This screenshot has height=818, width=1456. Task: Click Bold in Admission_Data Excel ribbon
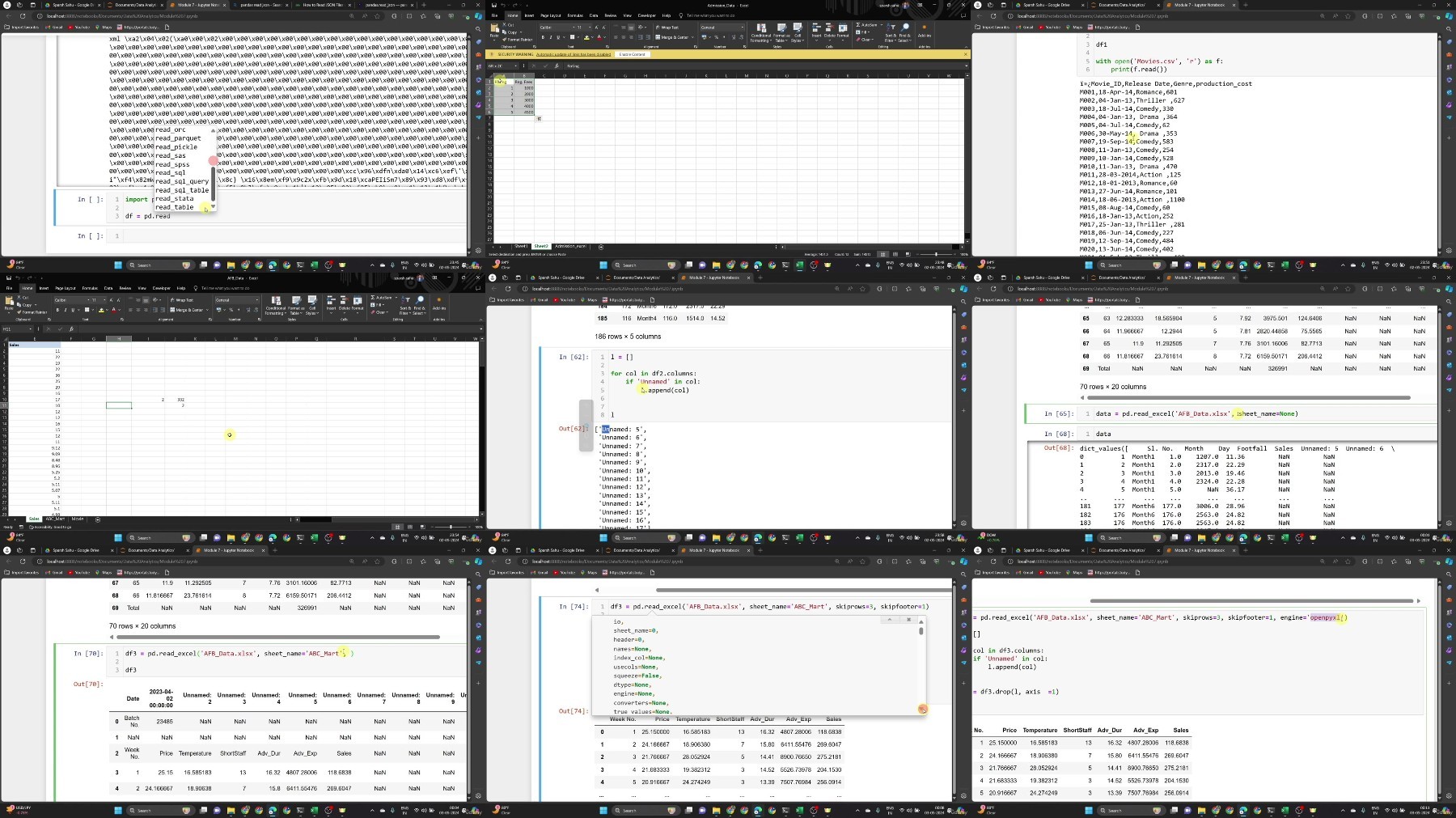(x=543, y=37)
